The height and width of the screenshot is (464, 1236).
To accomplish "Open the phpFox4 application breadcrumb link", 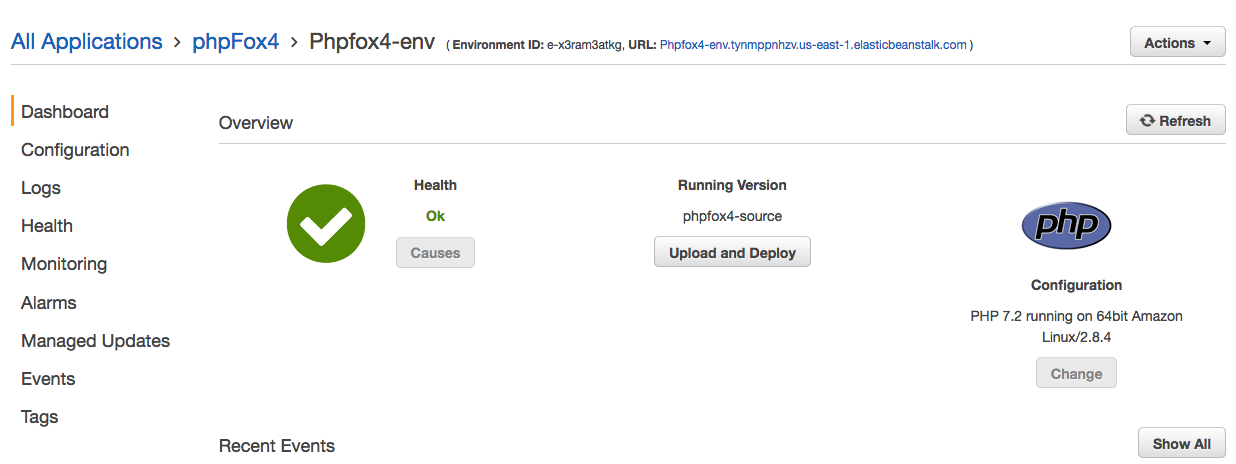I will point(235,42).
